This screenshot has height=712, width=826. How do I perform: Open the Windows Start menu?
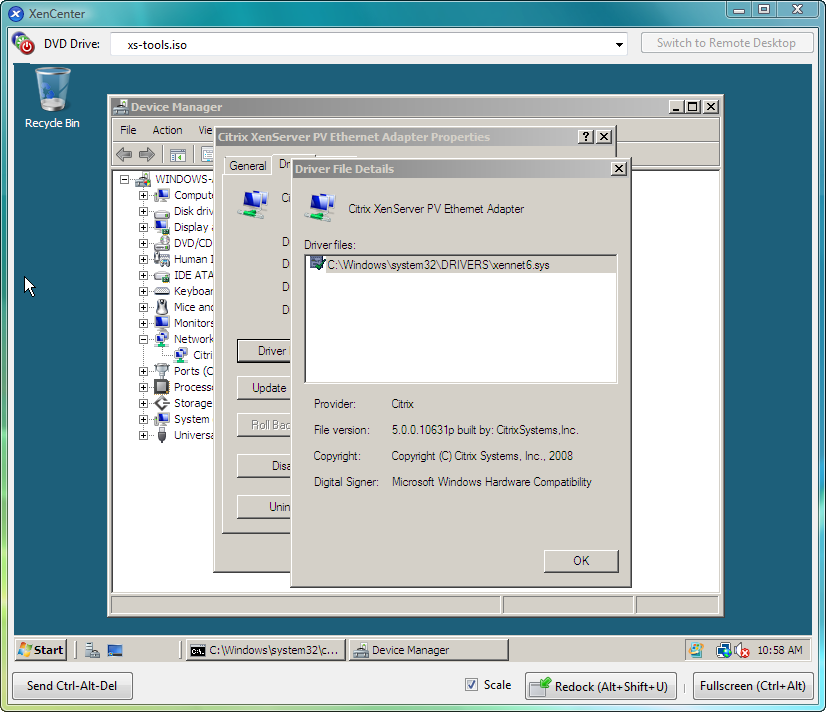coord(41,650)
